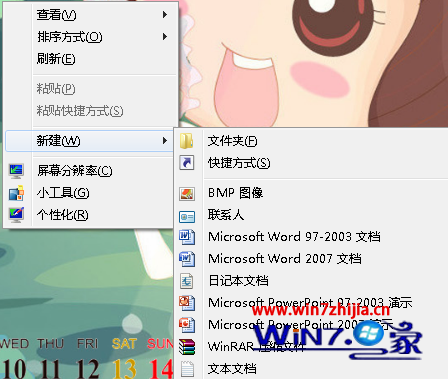448x379 pixels.
Task: Click the 联系人 contact card icon
Action: click(187, 217)
